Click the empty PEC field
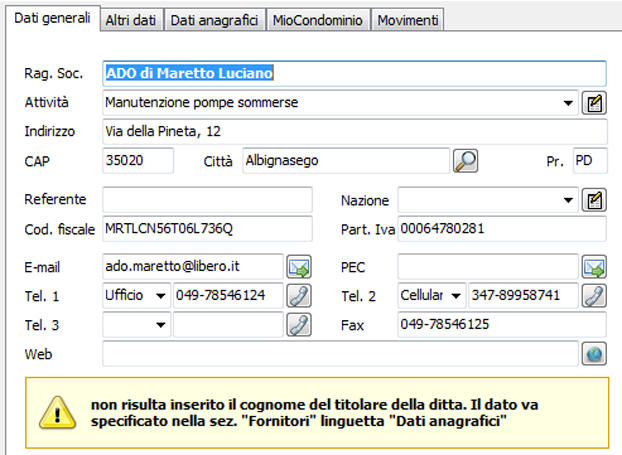 (488, 267)
